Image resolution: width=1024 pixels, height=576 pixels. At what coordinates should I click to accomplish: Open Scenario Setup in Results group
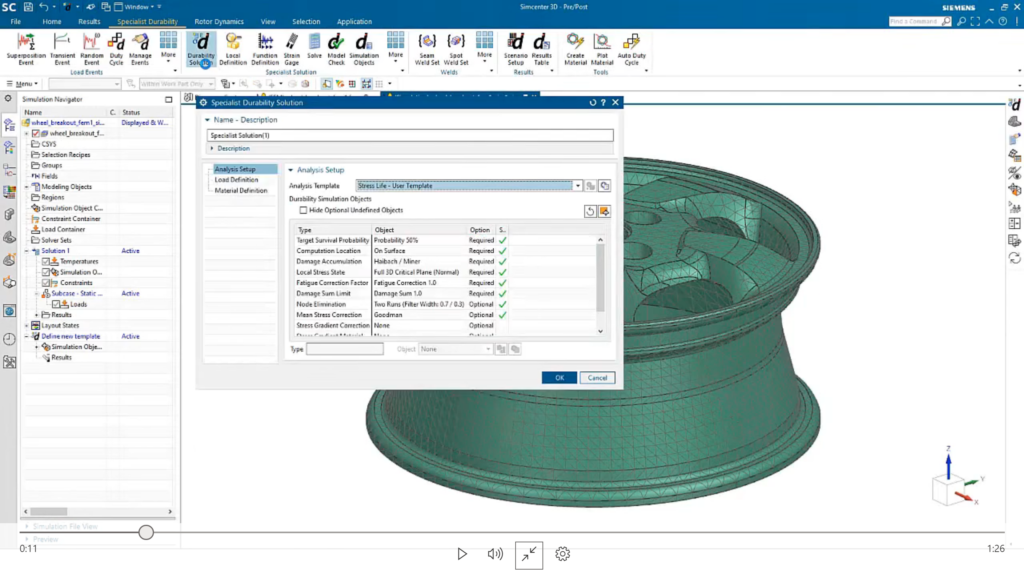click(516, 46)
